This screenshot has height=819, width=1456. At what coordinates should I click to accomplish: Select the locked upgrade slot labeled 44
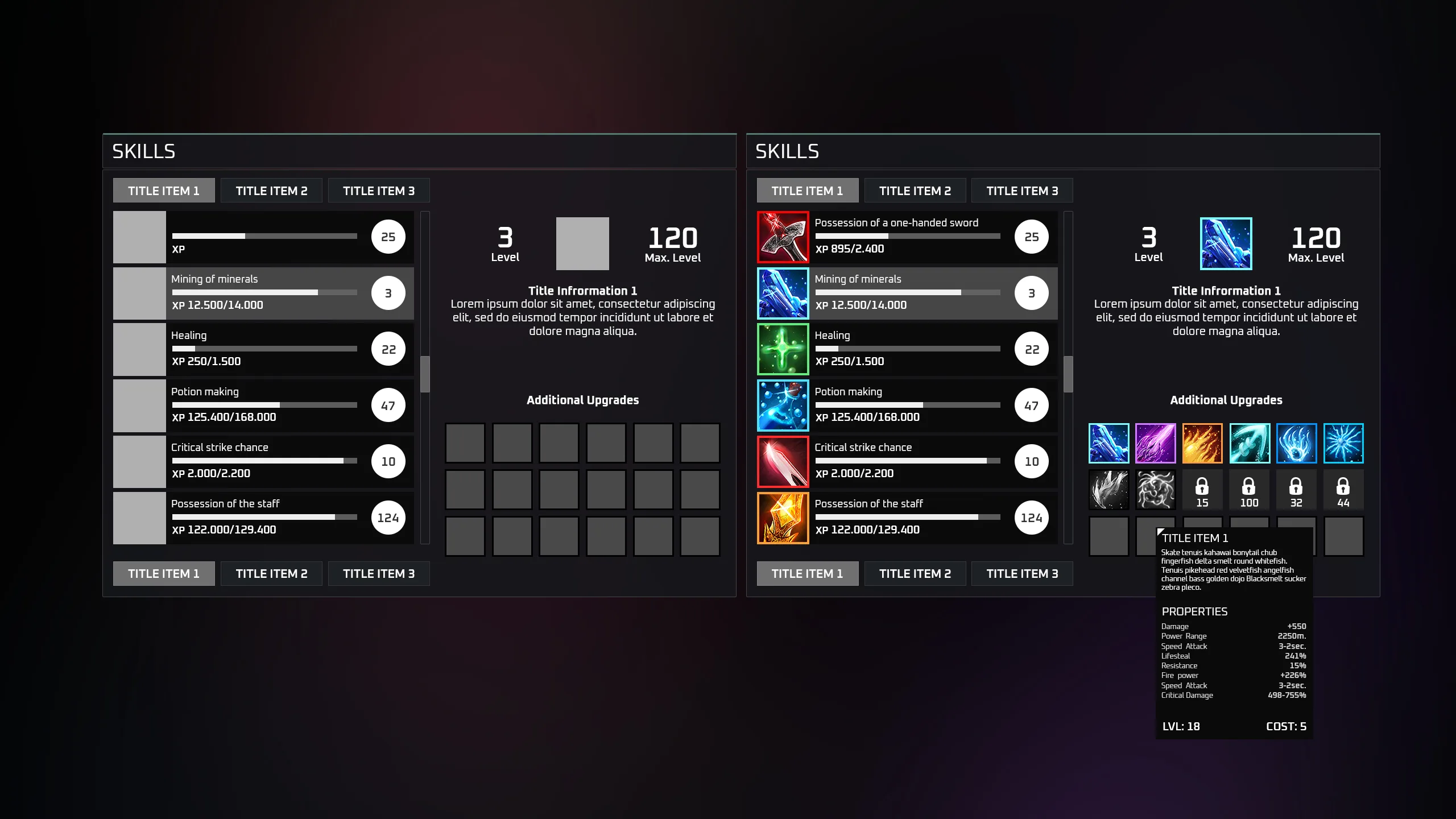click(1343, 490)
